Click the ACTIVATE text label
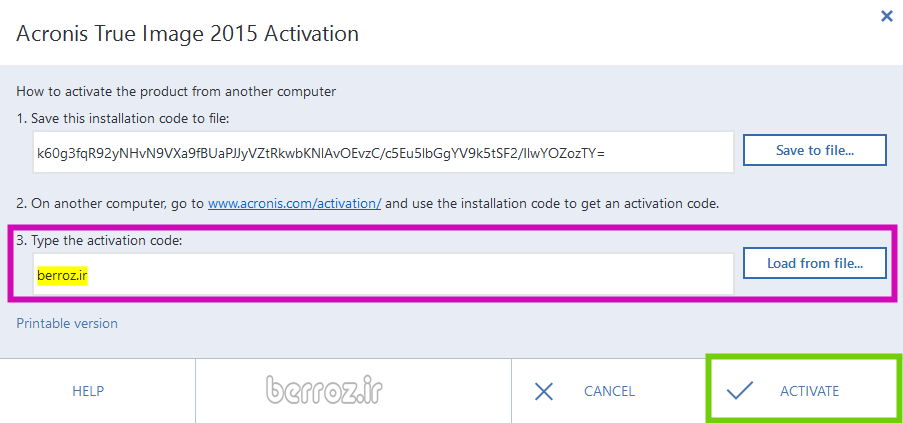The image size is (903, 423). pyautogui.click(x=809, y=391)
